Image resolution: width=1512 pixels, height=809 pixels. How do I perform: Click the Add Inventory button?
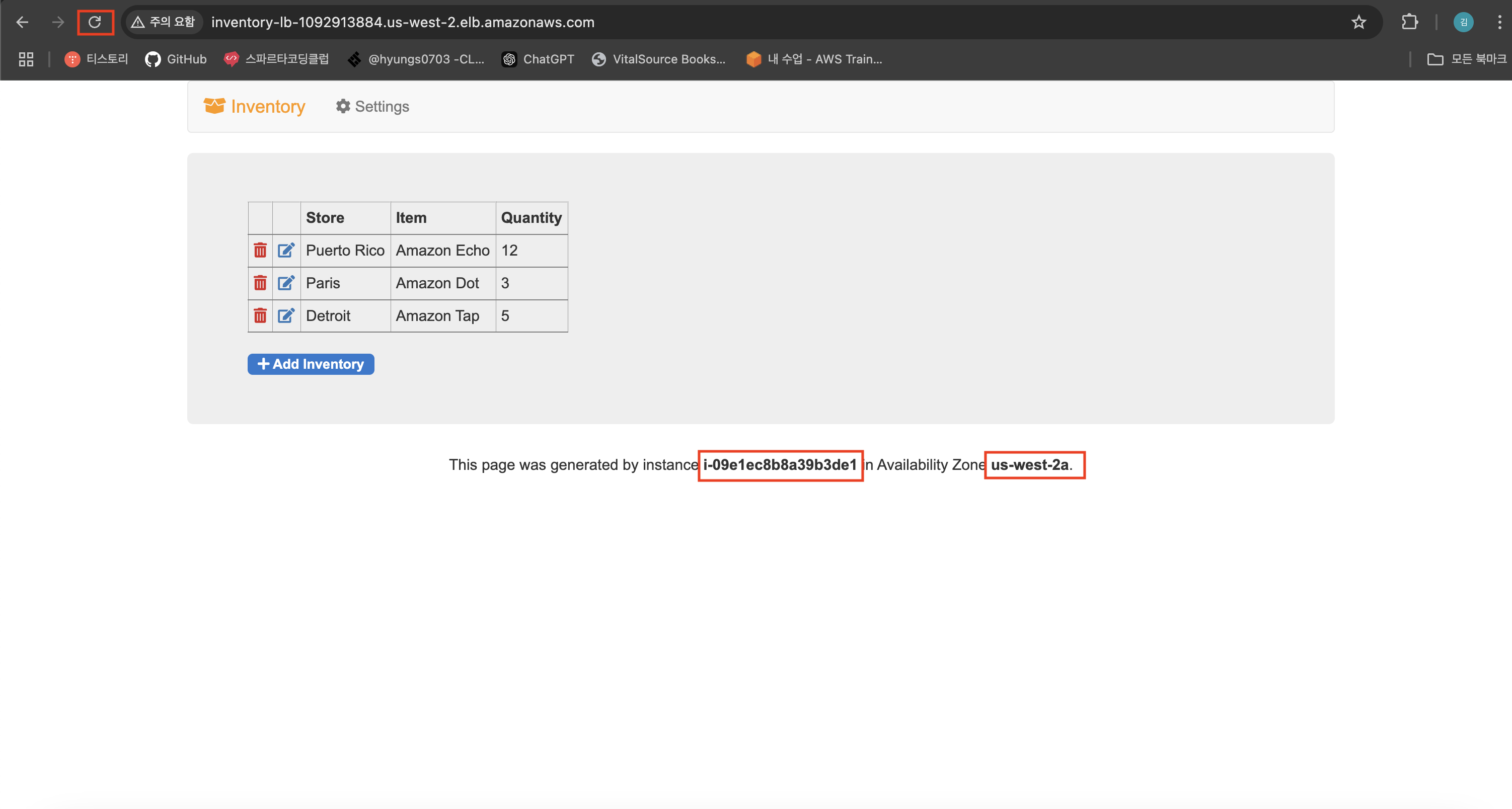coord(311,364)
